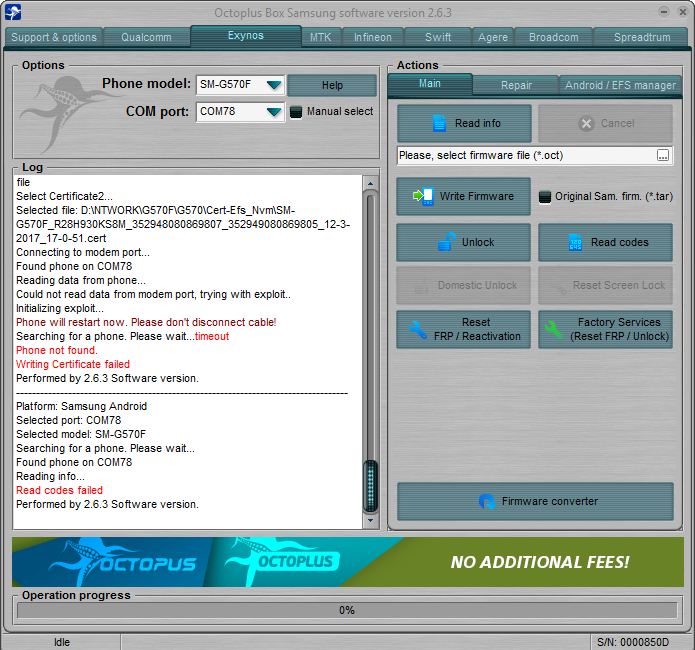Switch to the Qualcomm tab

[x=146, y=37]
